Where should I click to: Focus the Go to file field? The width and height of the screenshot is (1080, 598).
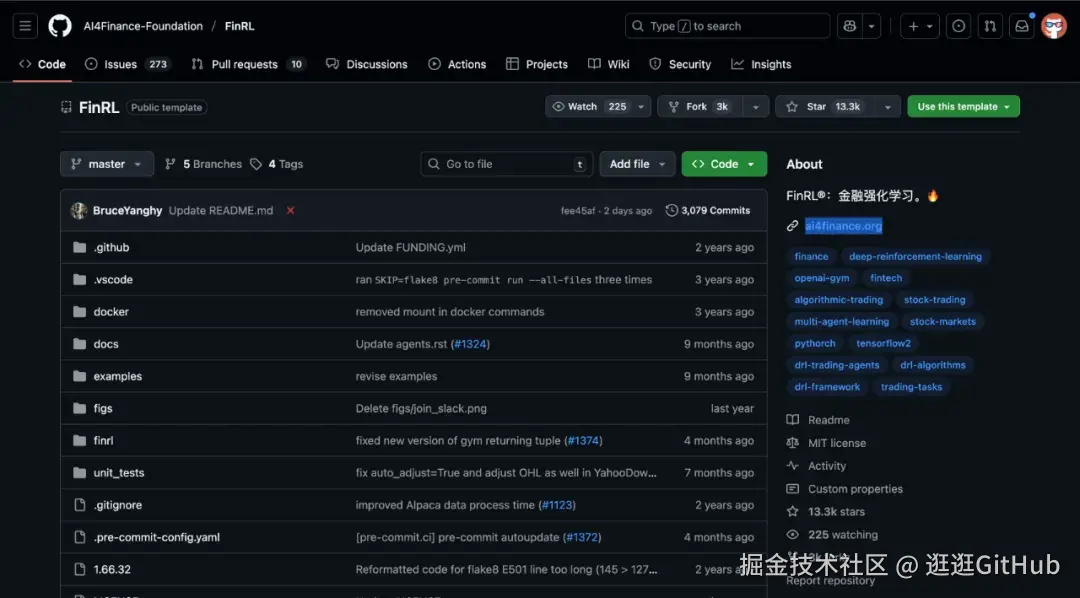click(x=507, y=164)
